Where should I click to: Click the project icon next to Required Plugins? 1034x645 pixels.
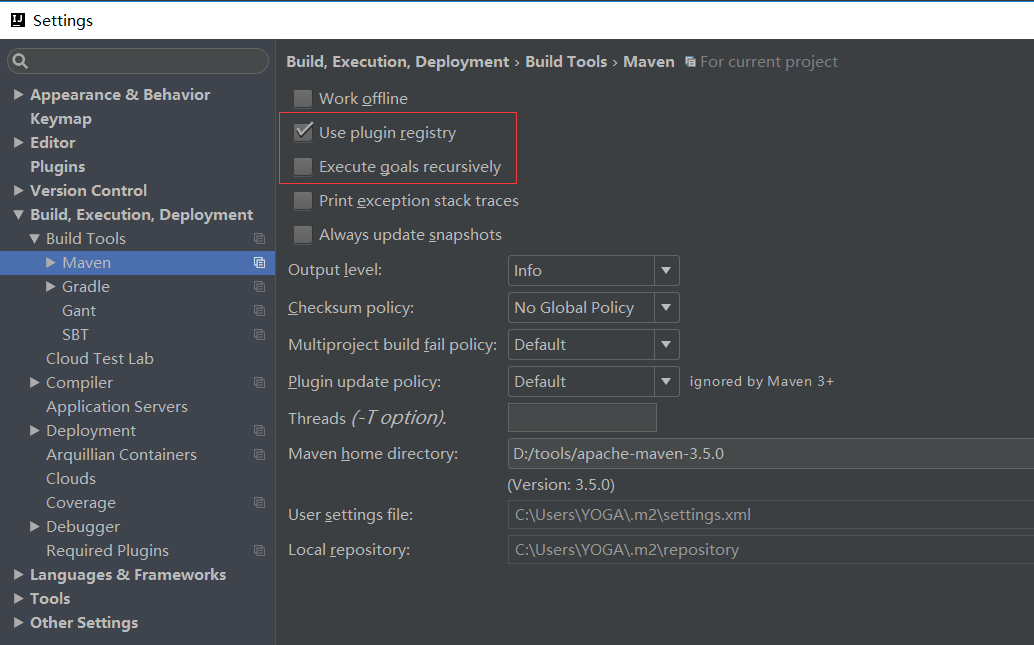[x=259, y=551]
